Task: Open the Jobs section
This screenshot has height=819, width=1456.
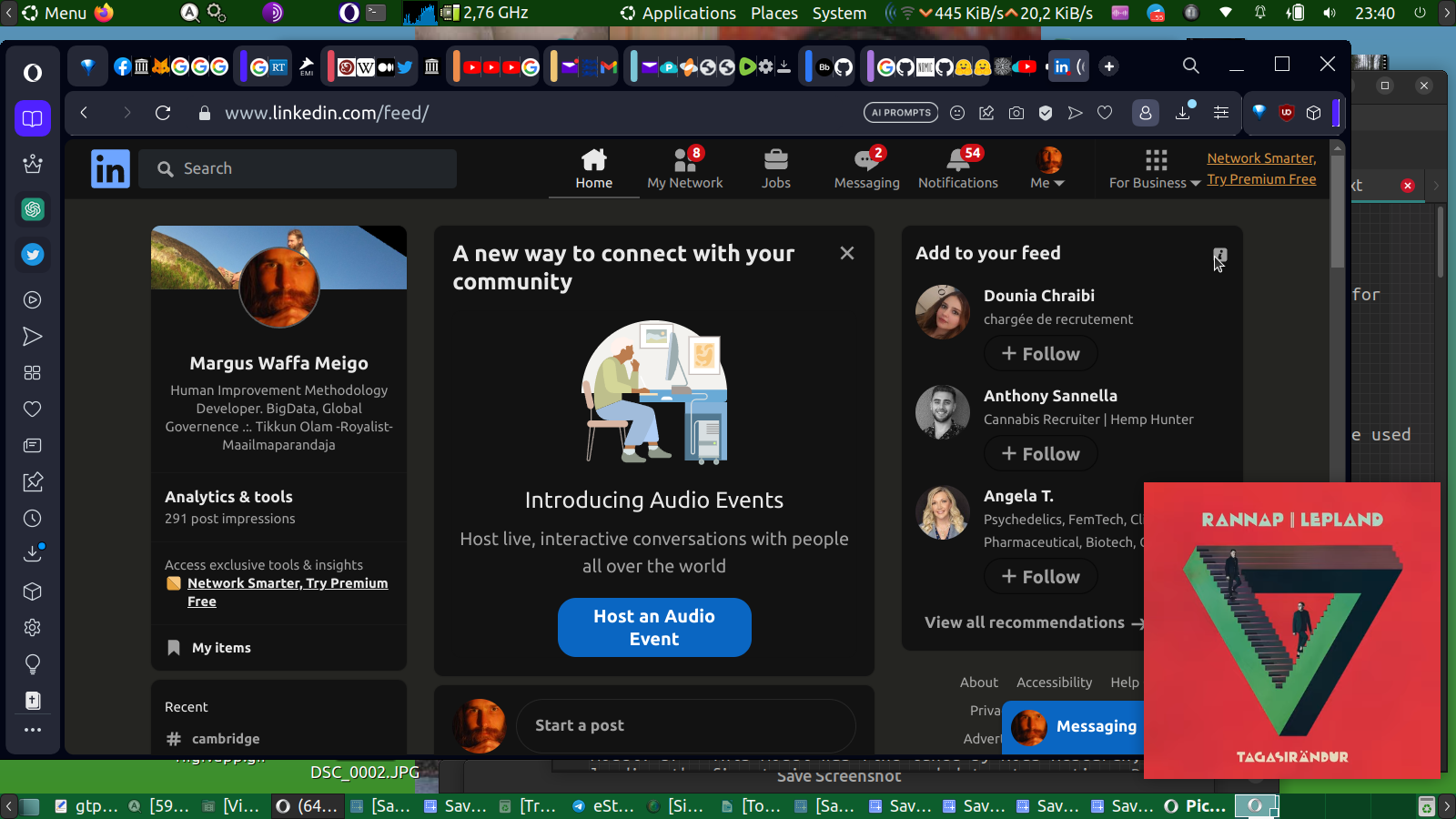Action: coord(776,168)
